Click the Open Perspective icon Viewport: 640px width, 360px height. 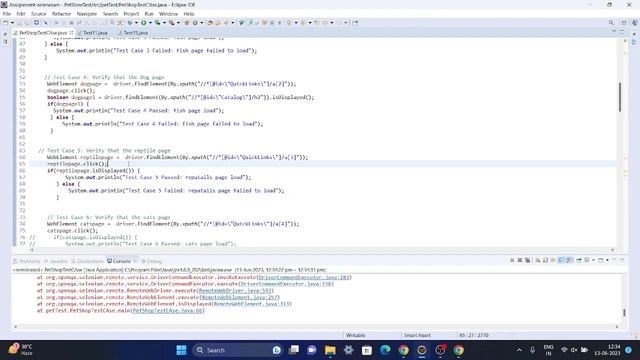click(x=624, y=23)
